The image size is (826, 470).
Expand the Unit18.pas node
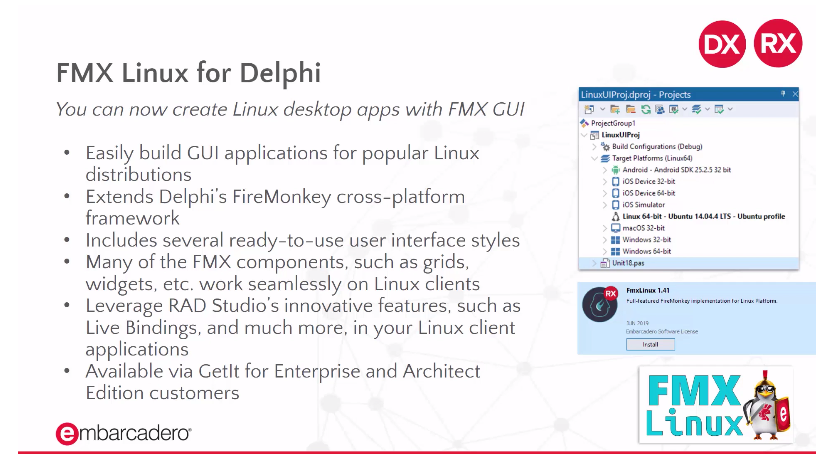pyautogui.click(x=594, y=263)
